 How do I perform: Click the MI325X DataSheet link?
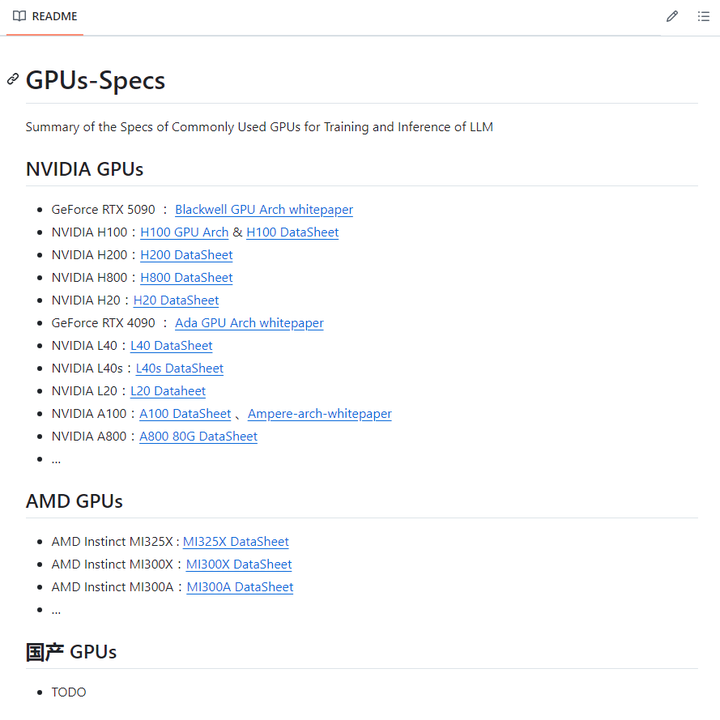(235, 542)
